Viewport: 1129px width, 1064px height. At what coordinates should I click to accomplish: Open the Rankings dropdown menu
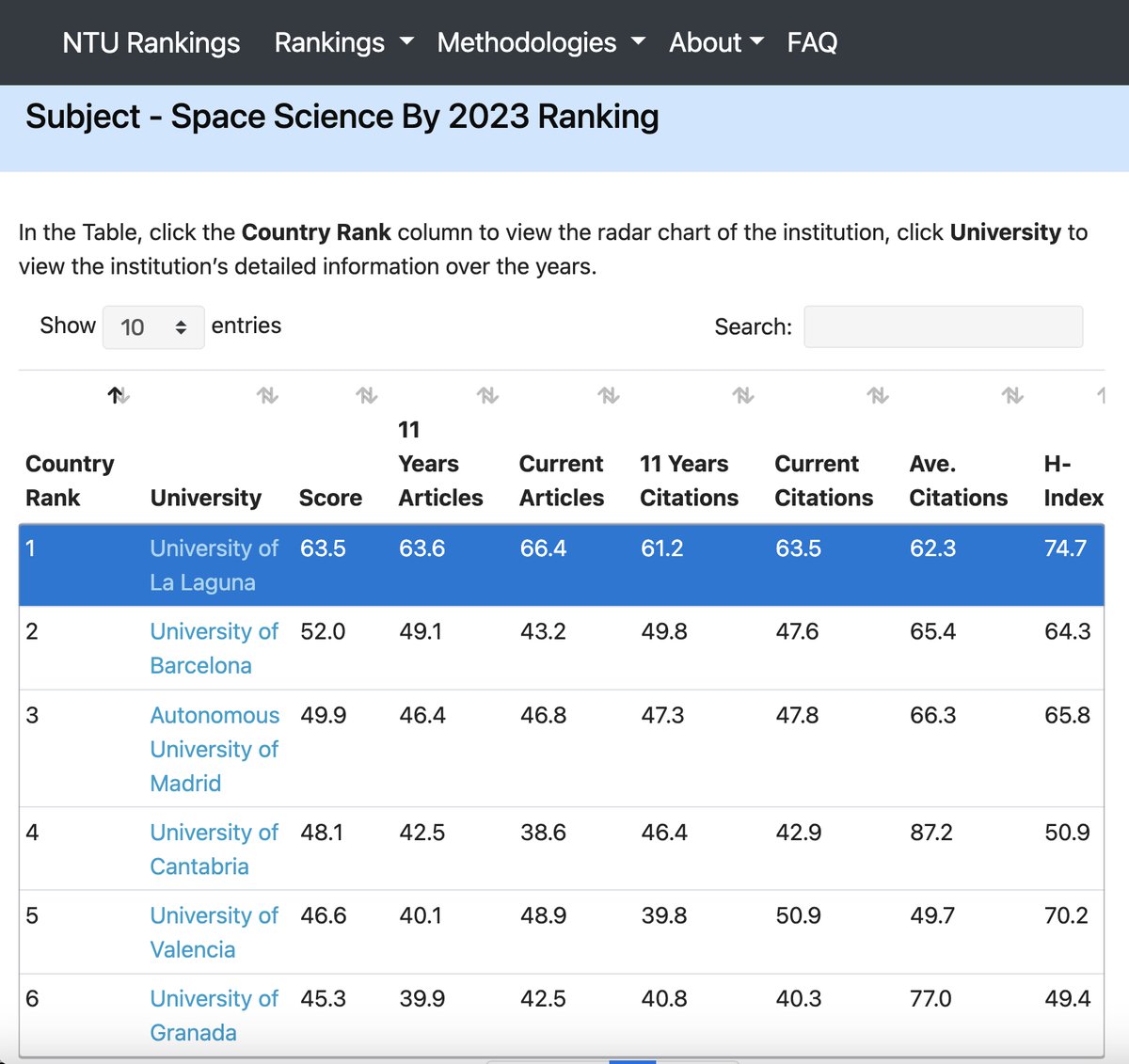[343, 42]
